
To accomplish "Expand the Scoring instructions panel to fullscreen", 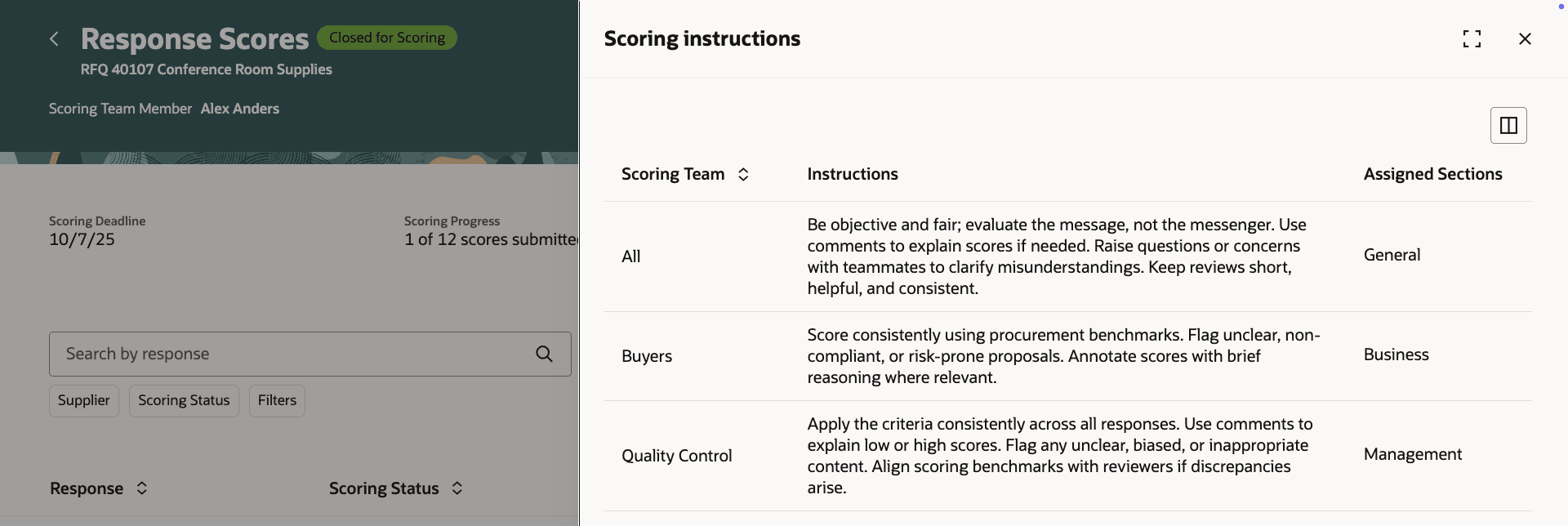I will coord(1472,38).
